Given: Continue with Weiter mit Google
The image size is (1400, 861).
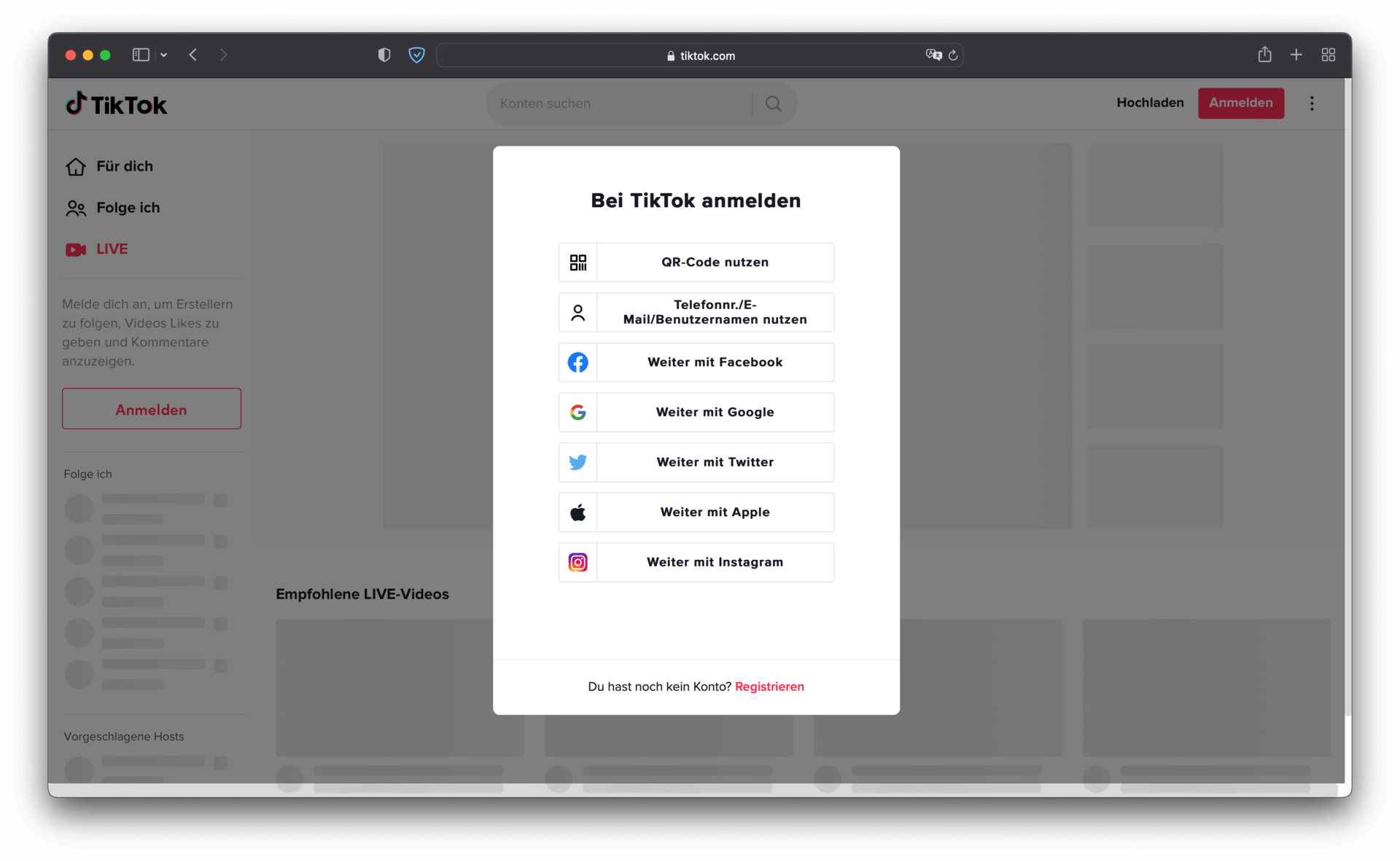Looking at the screenshot, I should [x=696, y=413].
